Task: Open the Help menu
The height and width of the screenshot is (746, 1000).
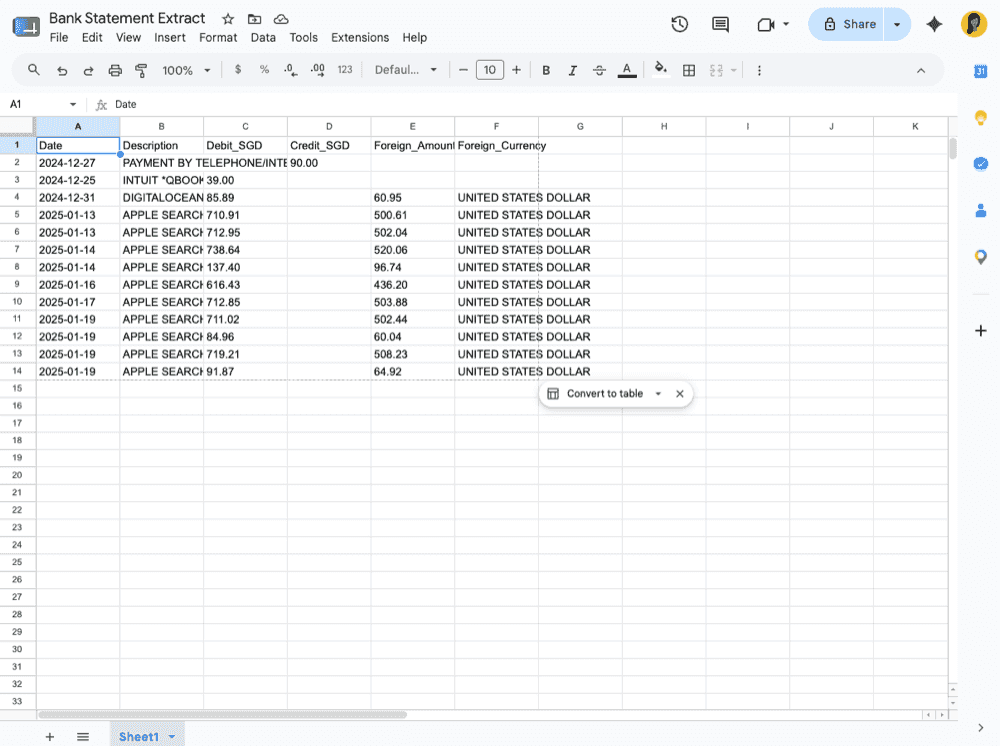Action: (x=415, y=38)
